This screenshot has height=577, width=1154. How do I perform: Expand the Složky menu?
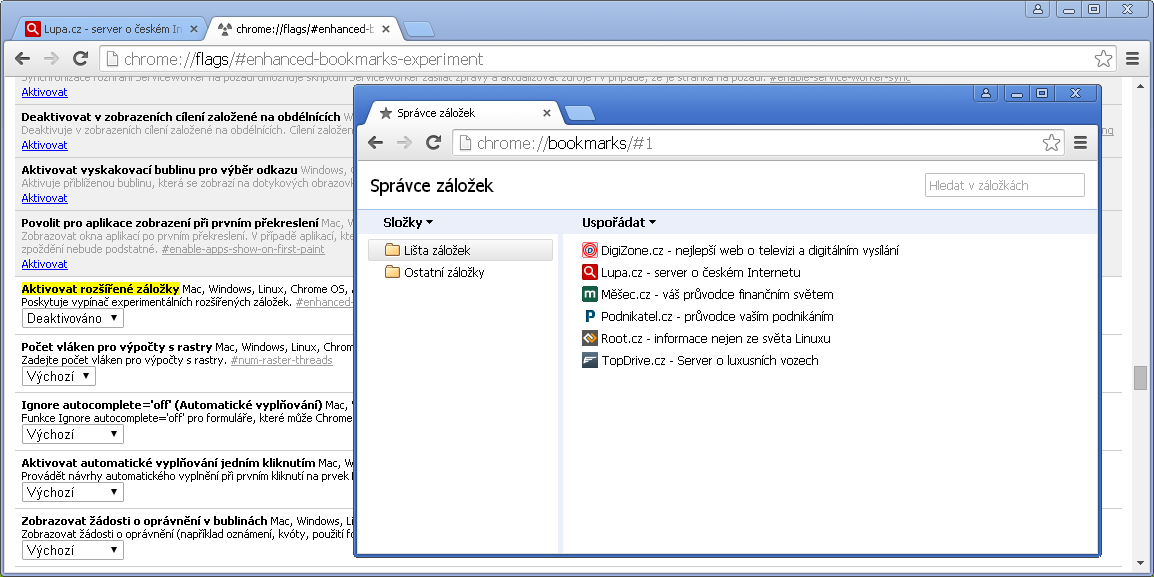408,222
